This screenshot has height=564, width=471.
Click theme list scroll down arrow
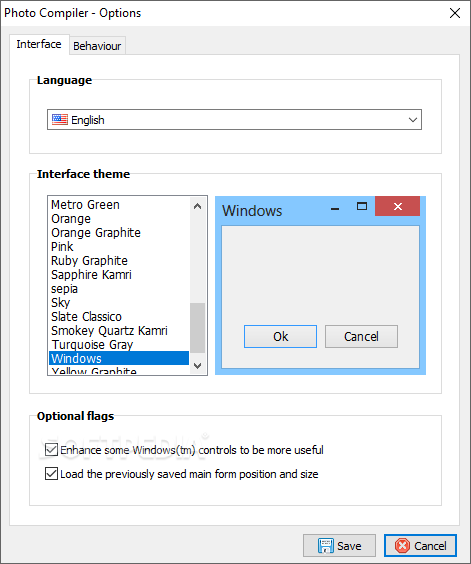click(x=198, y=366)
